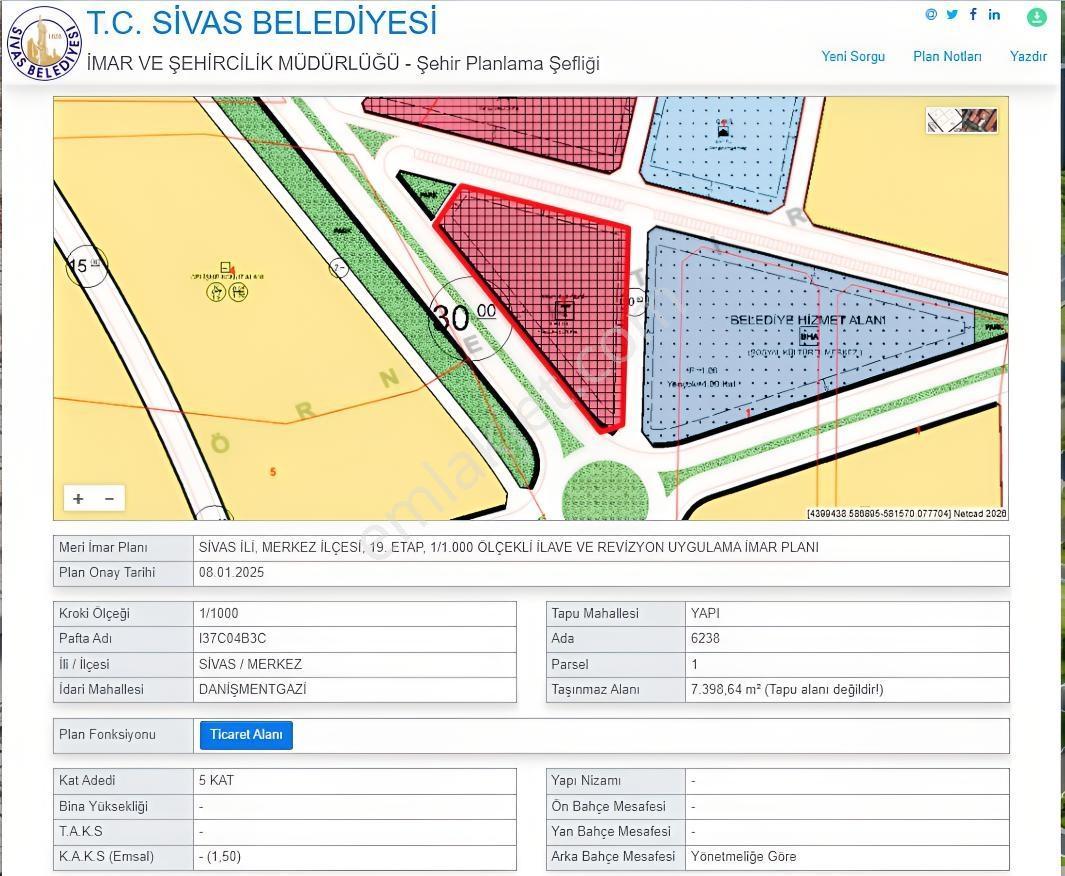Click the Bina Yüksekliği row label

pyautogui.click(x=103, y=806)
